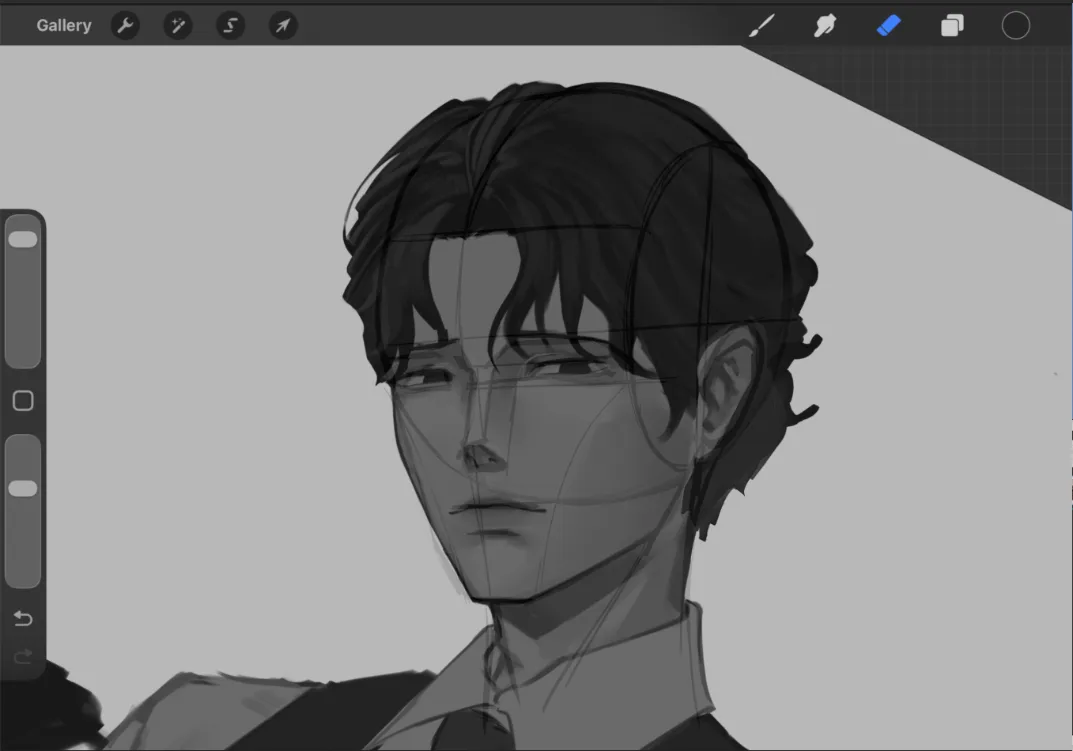Activate the Transform arrow tool
The height and width of the screenshot is (751, 1073).
[x=283, y=26]
